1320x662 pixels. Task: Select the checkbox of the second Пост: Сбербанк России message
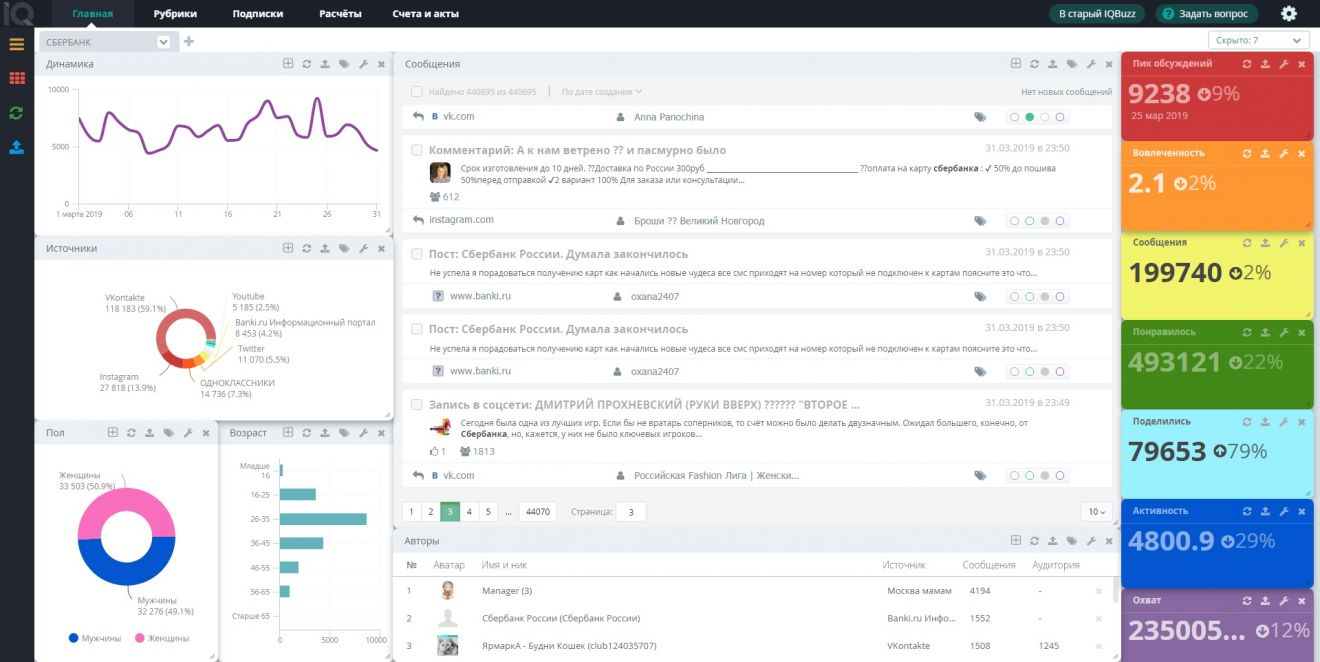[x=417, y=329]
